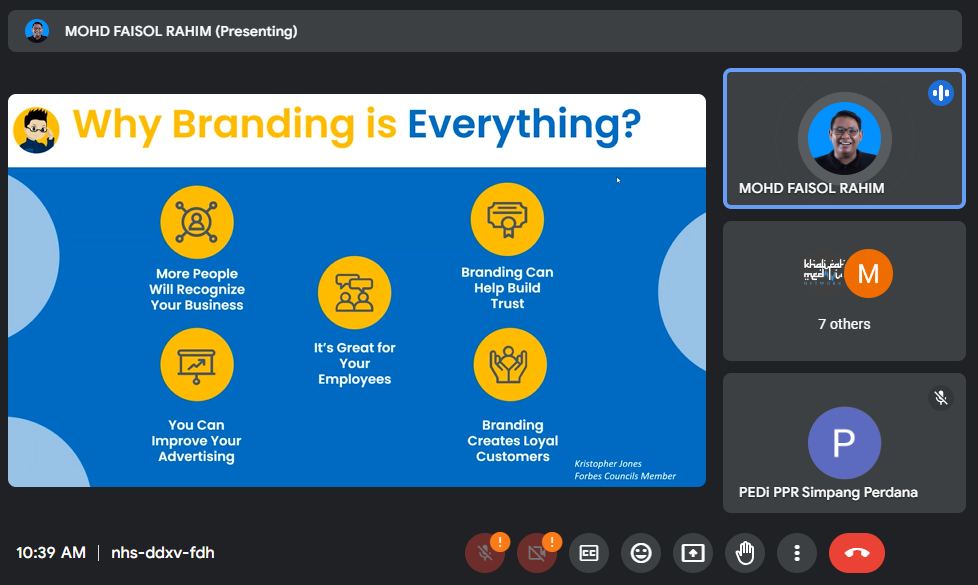
Task: Open the emoji reactions button
Action: (x=641, y=553)
